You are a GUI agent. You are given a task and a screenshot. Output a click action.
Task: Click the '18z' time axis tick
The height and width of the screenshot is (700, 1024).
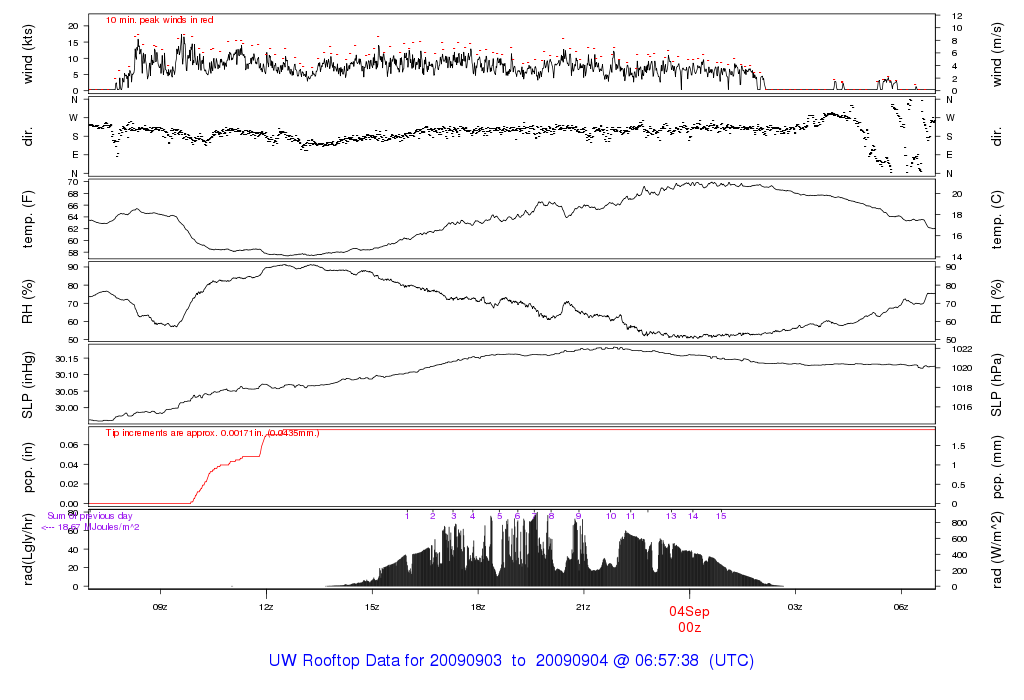coord(477,607)
